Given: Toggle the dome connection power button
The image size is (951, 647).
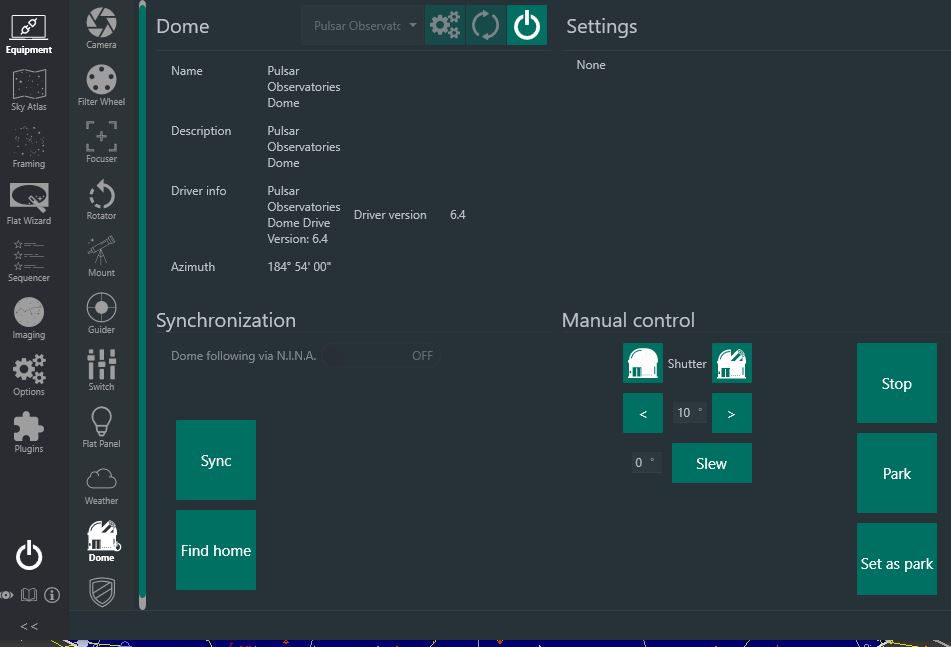Looking at the screenshot, I should (x=527, y=25).
